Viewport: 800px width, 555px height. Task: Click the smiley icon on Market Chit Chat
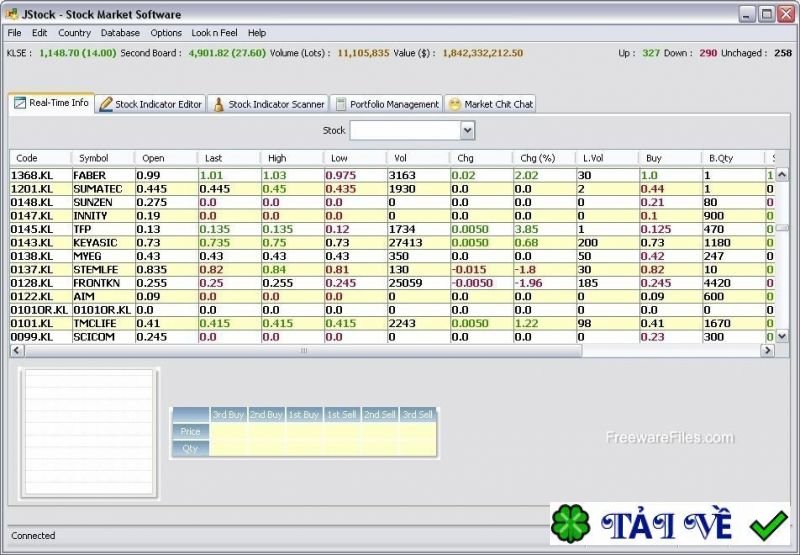point(454,104)
